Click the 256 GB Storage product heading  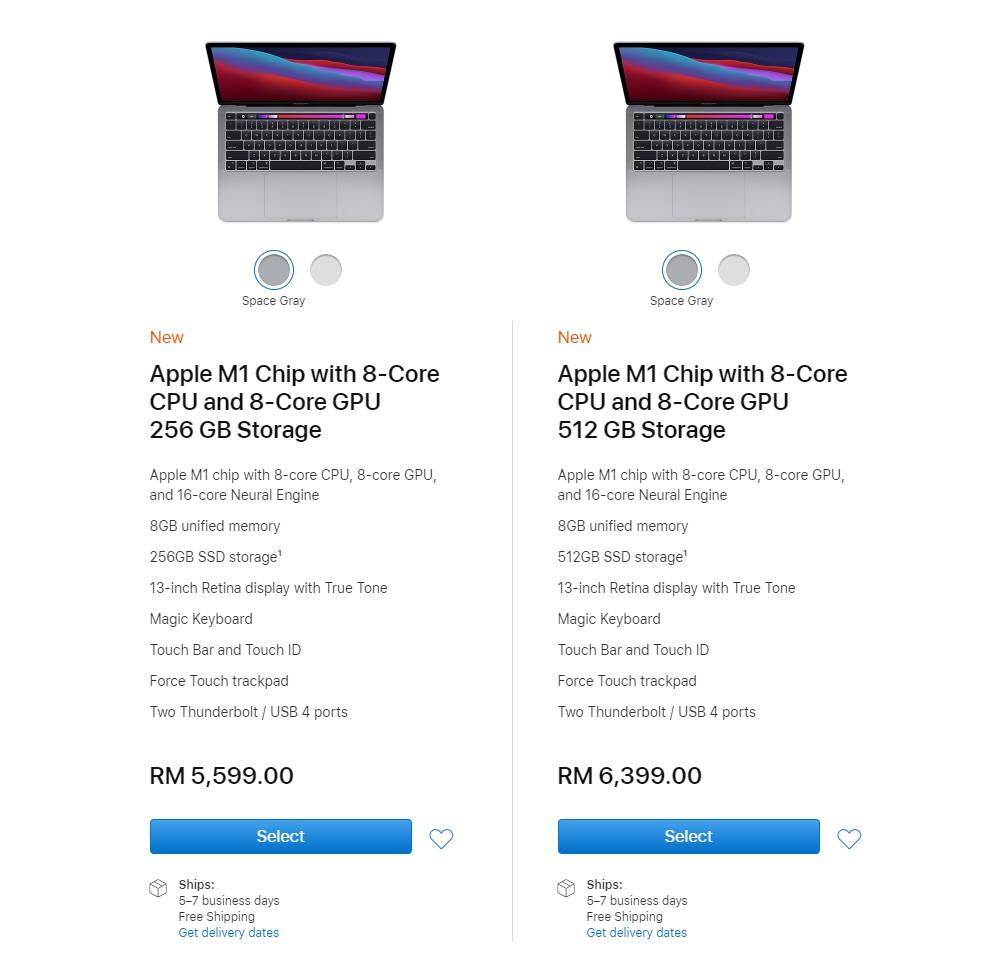pos(294,402)
